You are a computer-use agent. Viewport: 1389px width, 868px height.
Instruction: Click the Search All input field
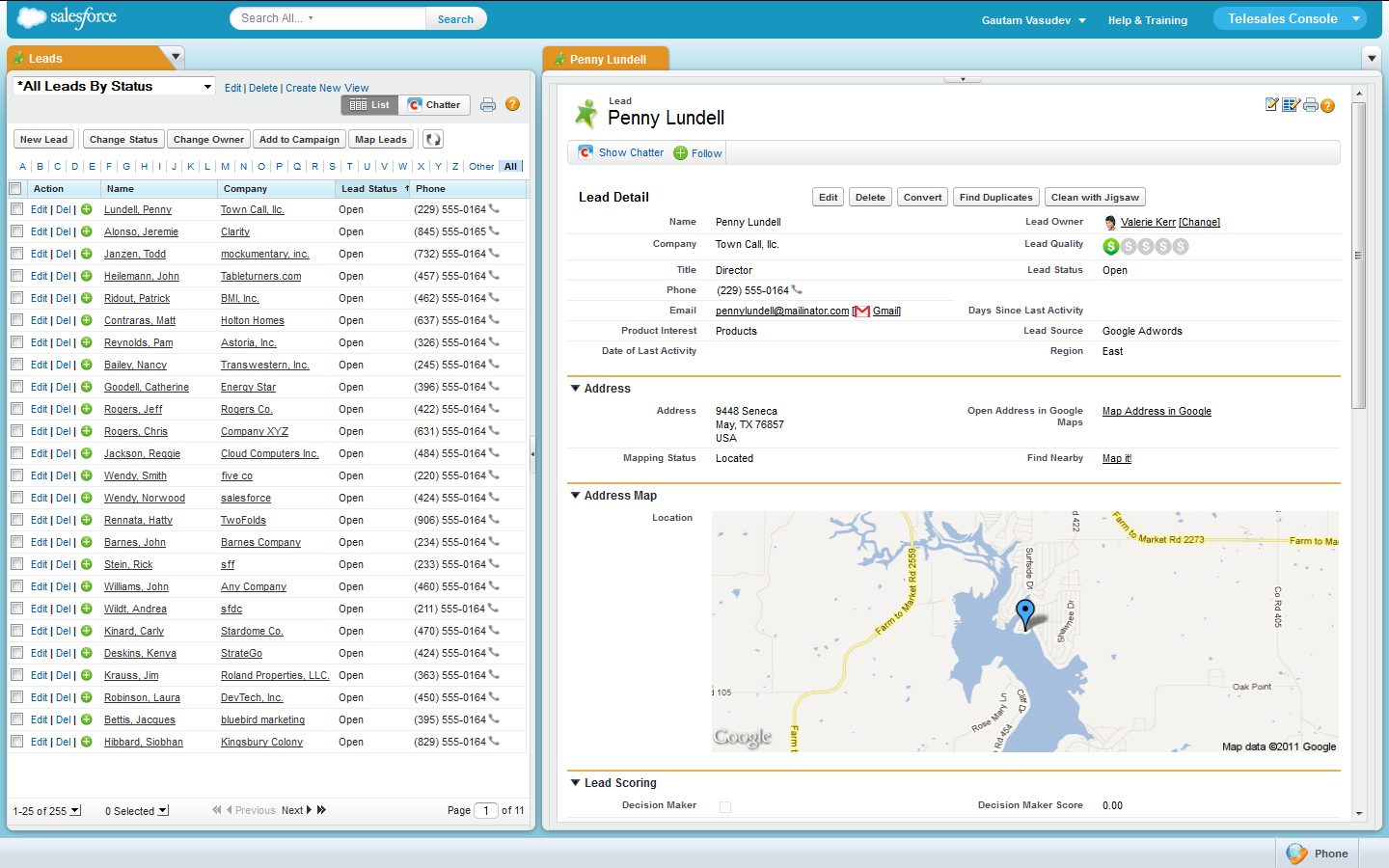[x=328, y=18]
